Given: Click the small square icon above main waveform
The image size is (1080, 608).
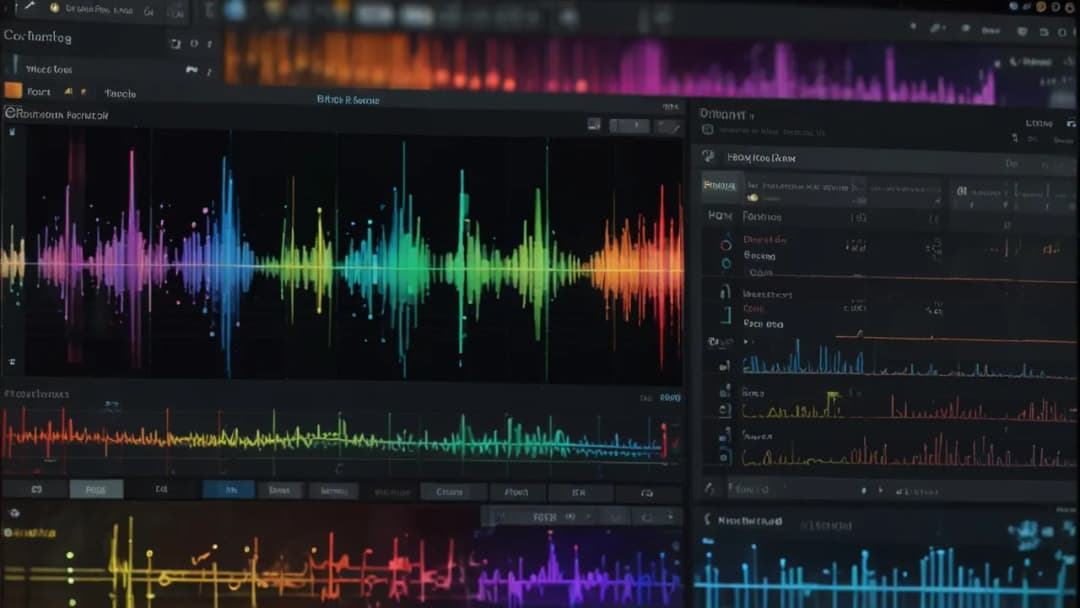Looking at the screenshot, I should pyautogui.click(x=594, y=125).
